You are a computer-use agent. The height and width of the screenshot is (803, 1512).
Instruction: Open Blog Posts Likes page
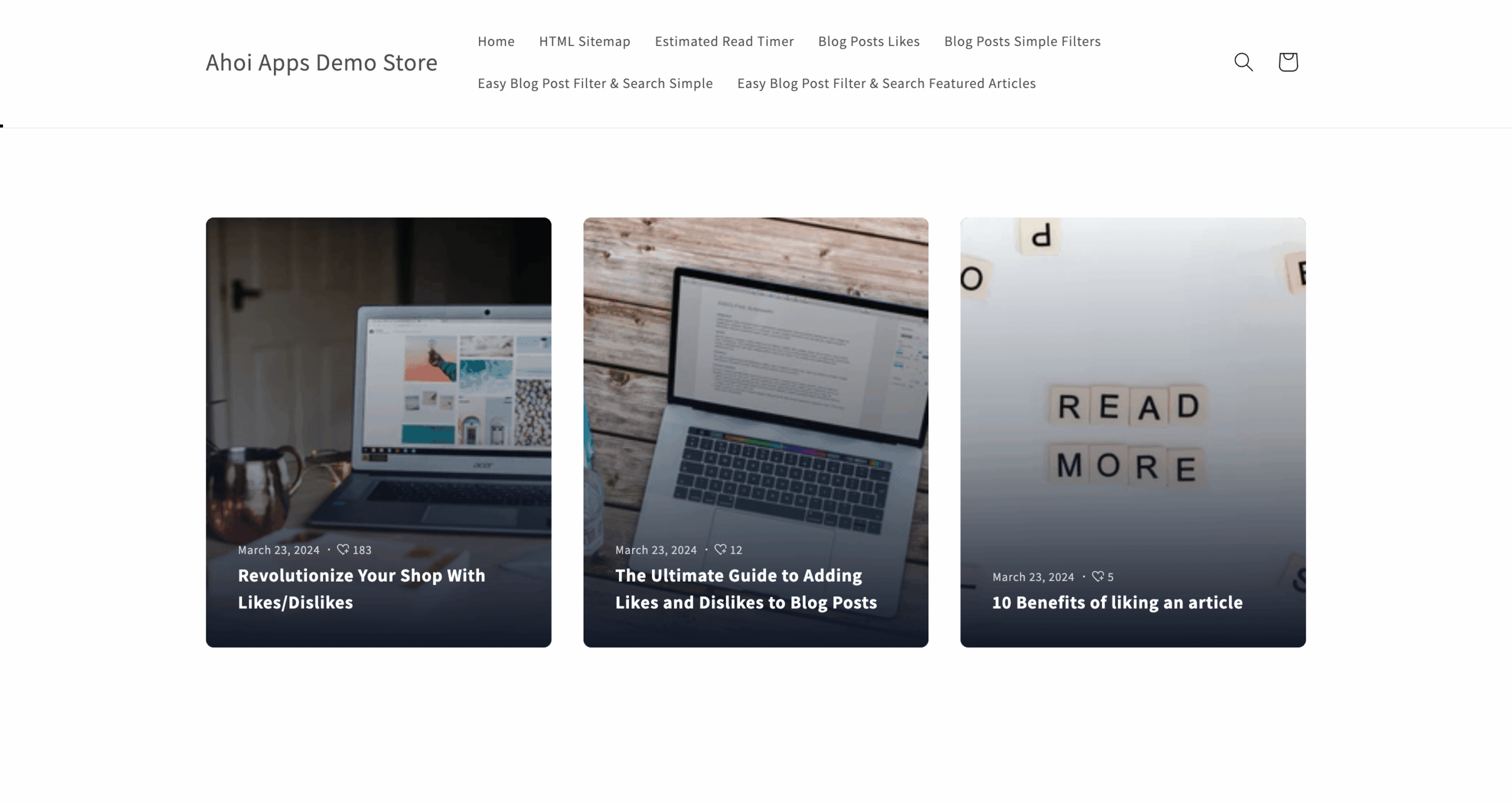[x=869, y=41]
